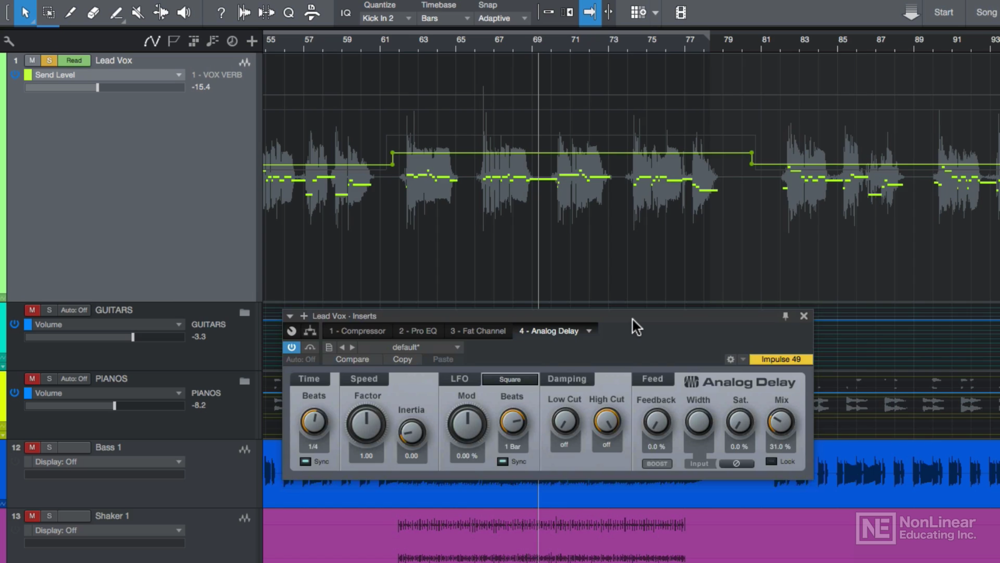Screen dimensions: 1000x563
Task: Click the routing view icon in Inserts window
Action: [x=310, y=330]
